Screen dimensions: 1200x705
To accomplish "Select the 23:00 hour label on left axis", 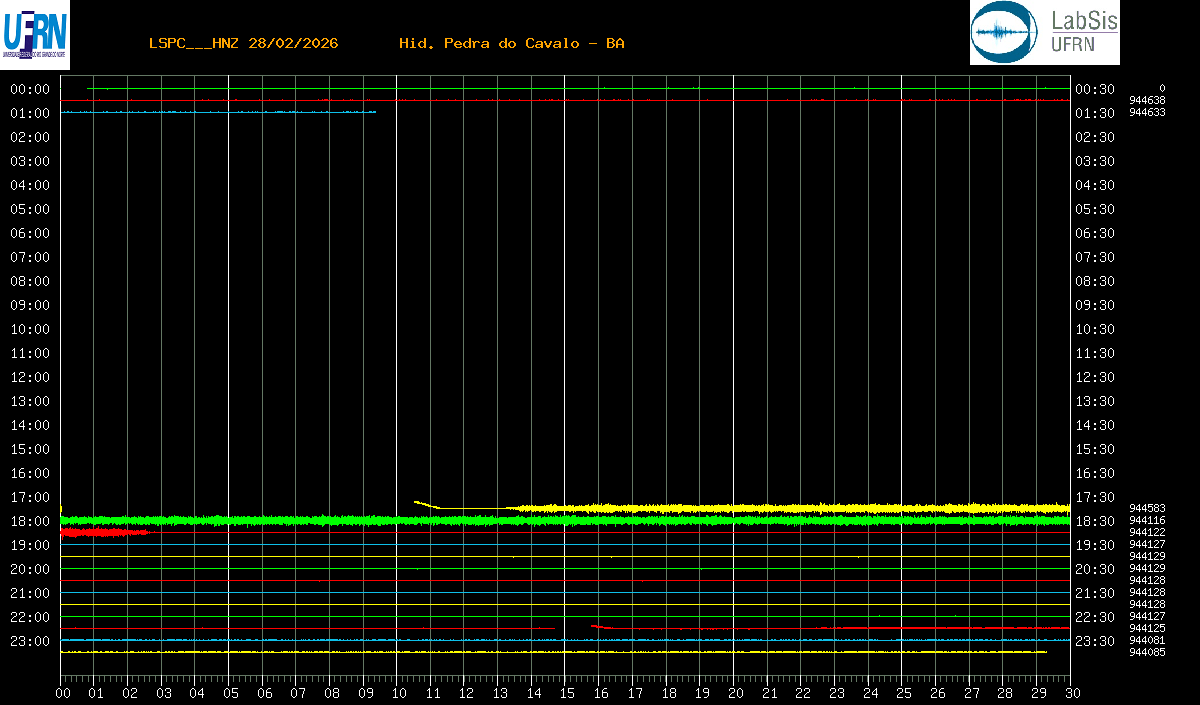I will (x=30, y=641).
